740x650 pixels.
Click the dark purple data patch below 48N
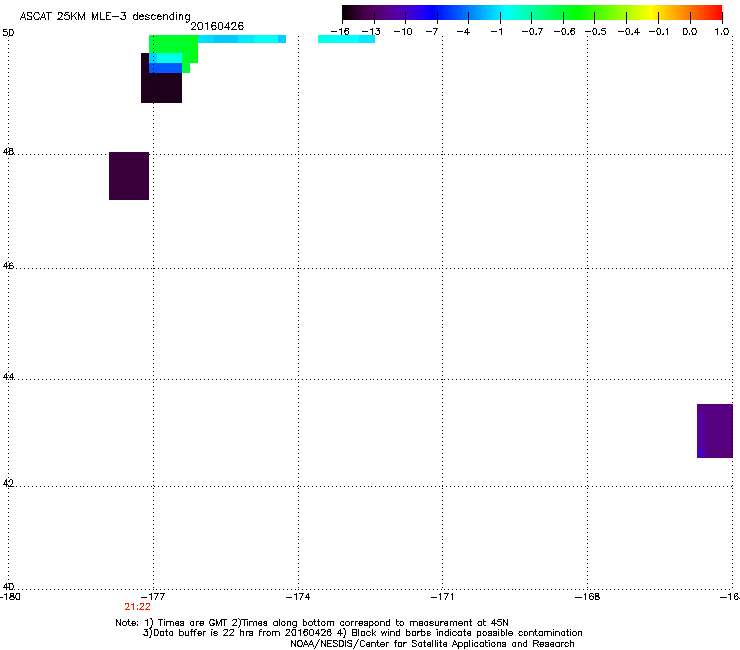[x=129, y=176]
